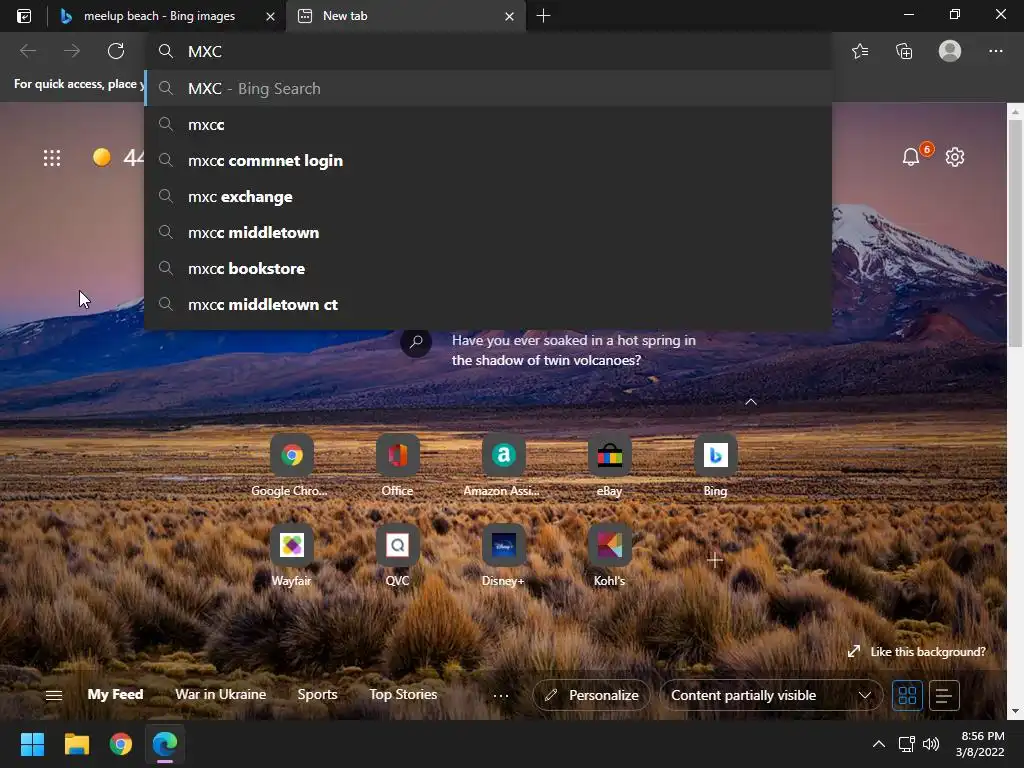Open the profile avatar icon
Image resolution: width=1024 pixels, height=768 pixels.
[950, 51]
